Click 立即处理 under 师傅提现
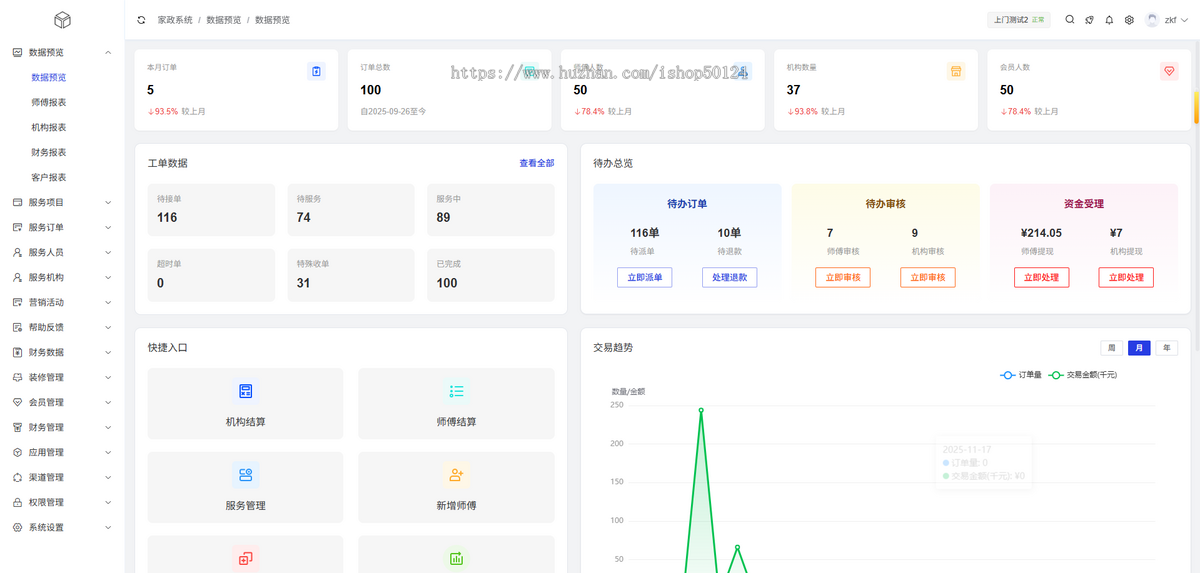The width and height of the screenshot is (1200, 573). click(1041, 277)
